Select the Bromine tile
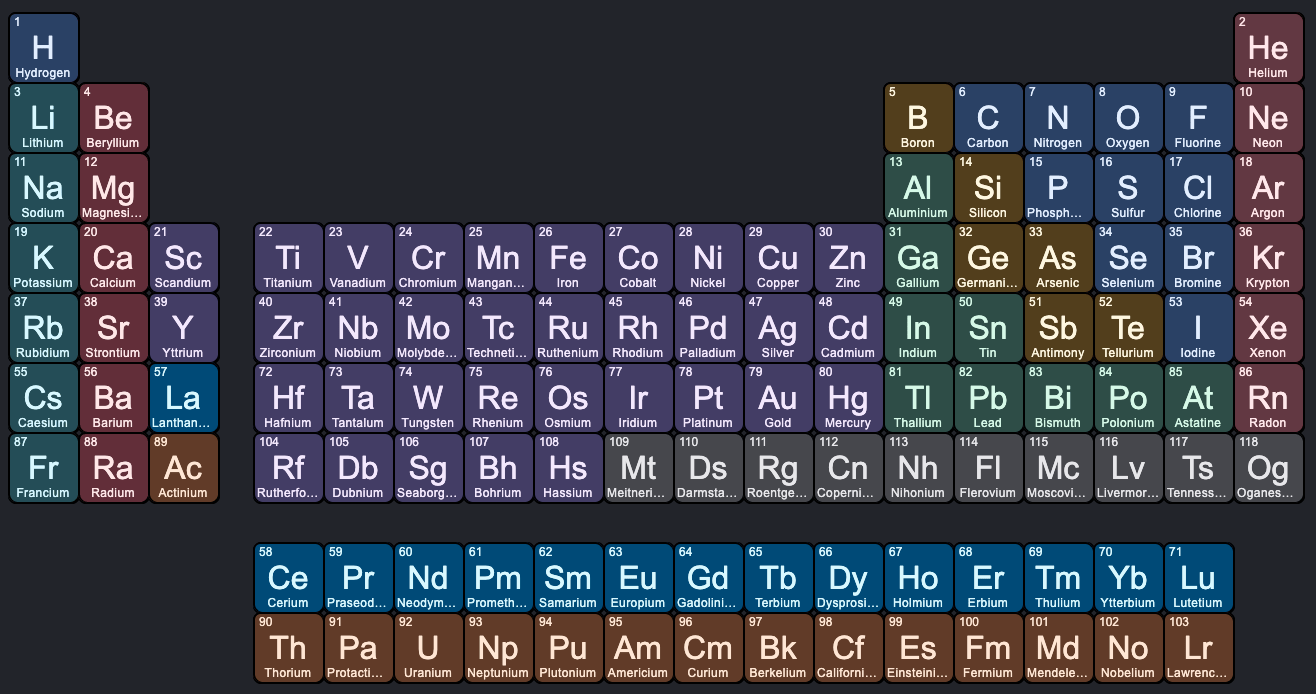The width and height of the screenshot is (1316, 694). click(1198, 258)
